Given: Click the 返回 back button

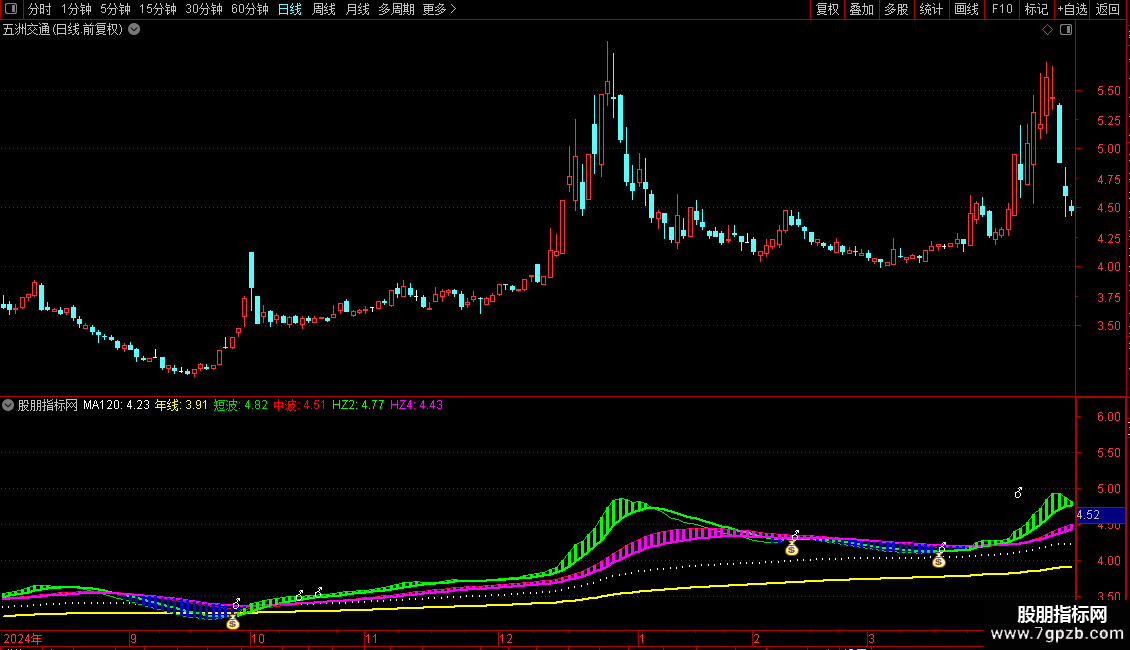Looking at the screenshot, I should click(x=1108, y=9).
